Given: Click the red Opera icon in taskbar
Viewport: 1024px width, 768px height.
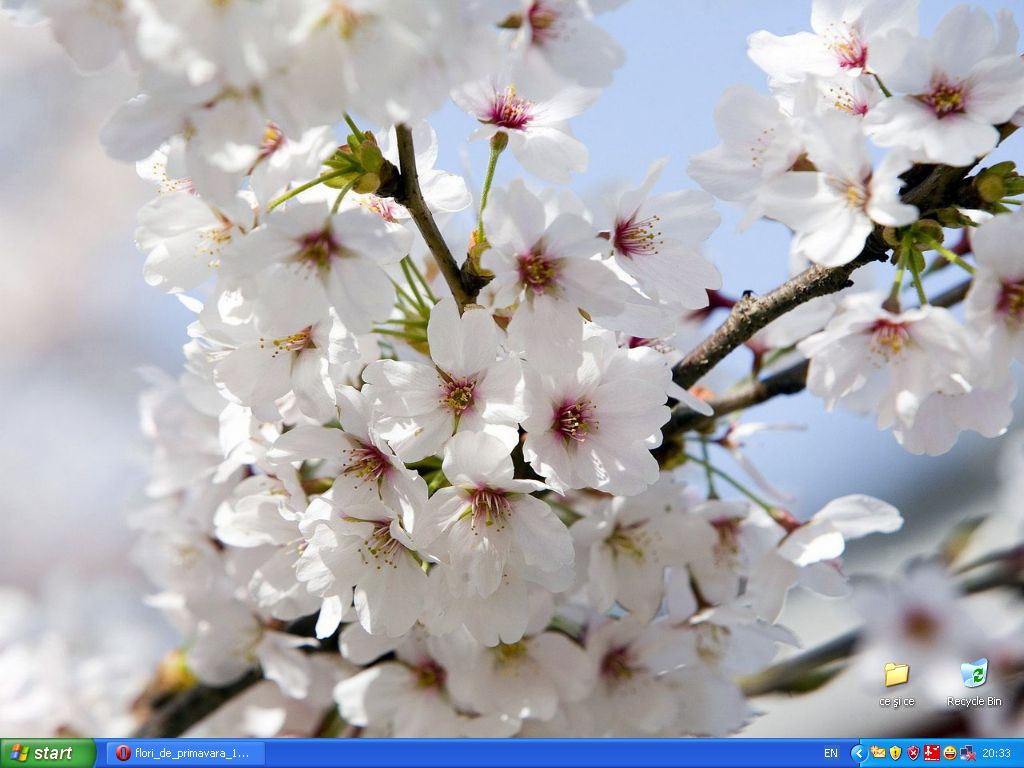Looking at the screenshot, I should point(123,753).
